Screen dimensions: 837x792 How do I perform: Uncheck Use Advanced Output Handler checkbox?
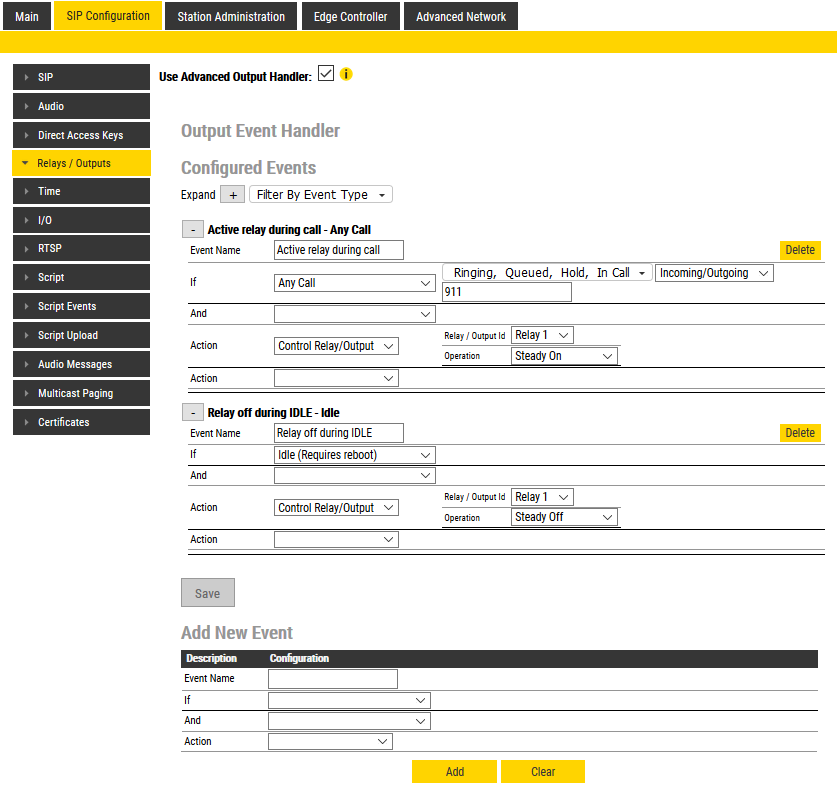coord(326,74)
